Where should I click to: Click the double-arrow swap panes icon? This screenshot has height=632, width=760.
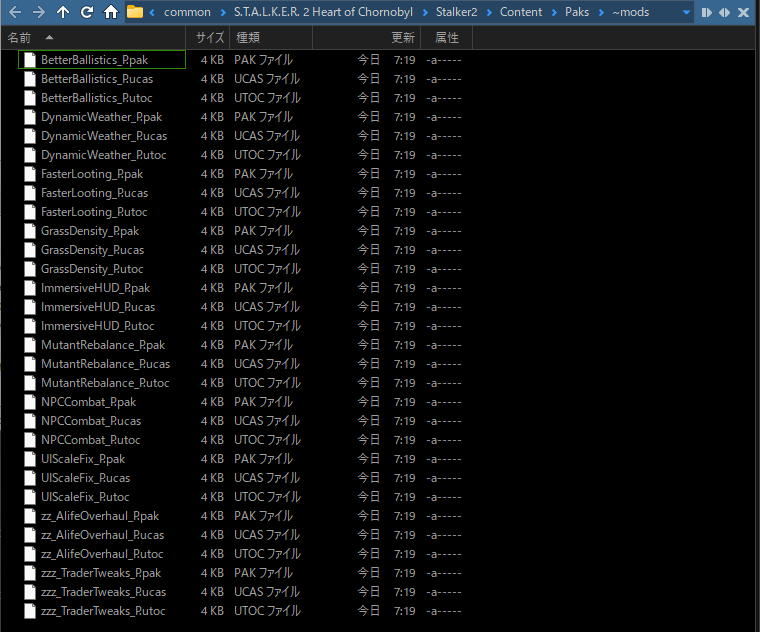point(725,13)
